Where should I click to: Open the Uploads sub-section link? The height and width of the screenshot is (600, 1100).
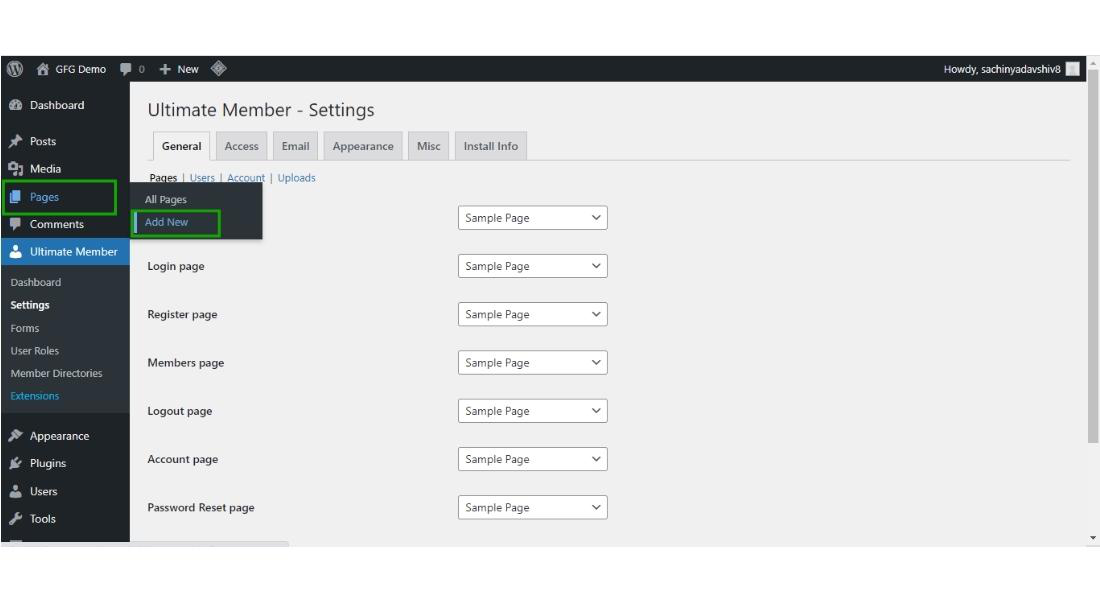296,178
